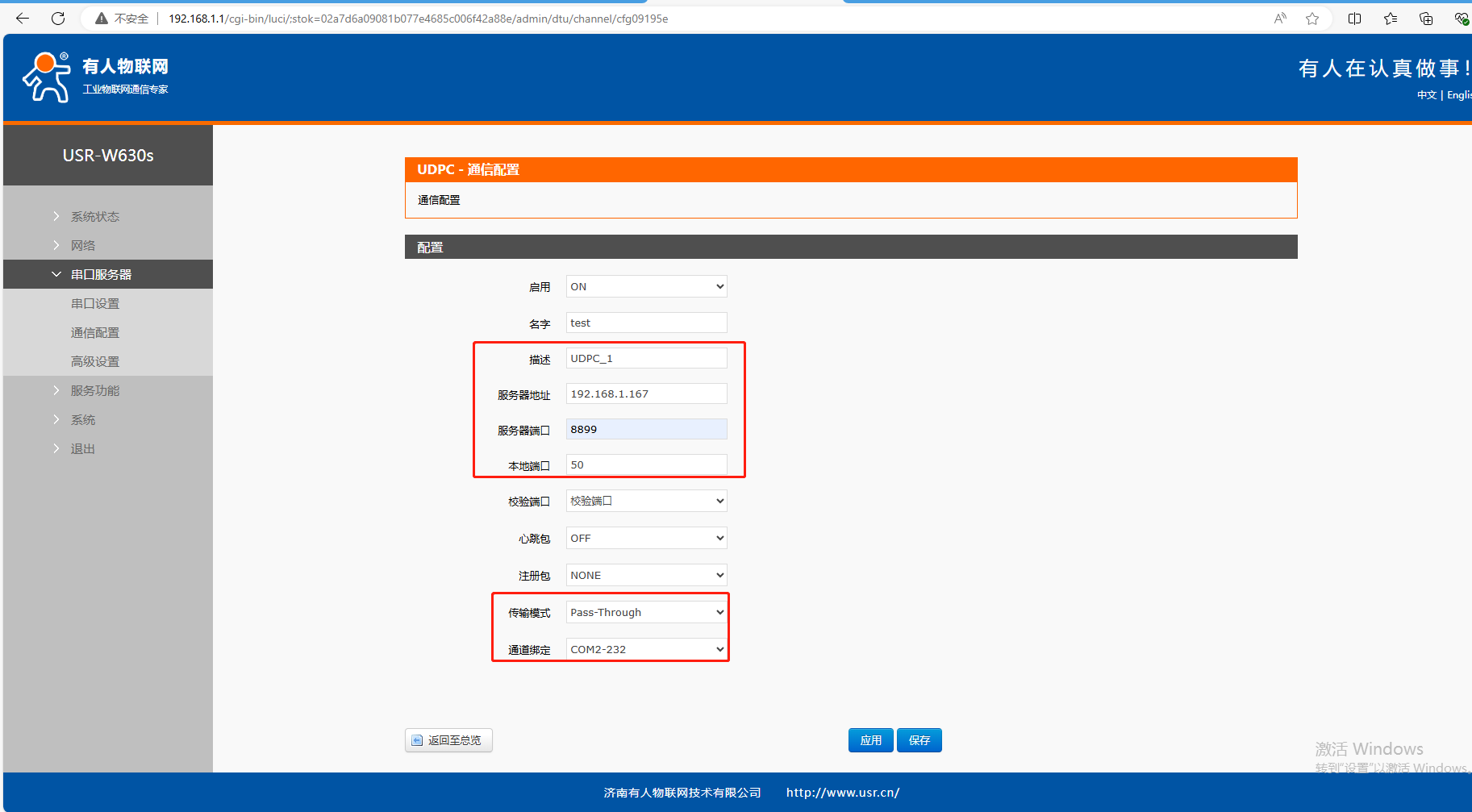Open the 启用 ON dropdown

pos(646,287)
